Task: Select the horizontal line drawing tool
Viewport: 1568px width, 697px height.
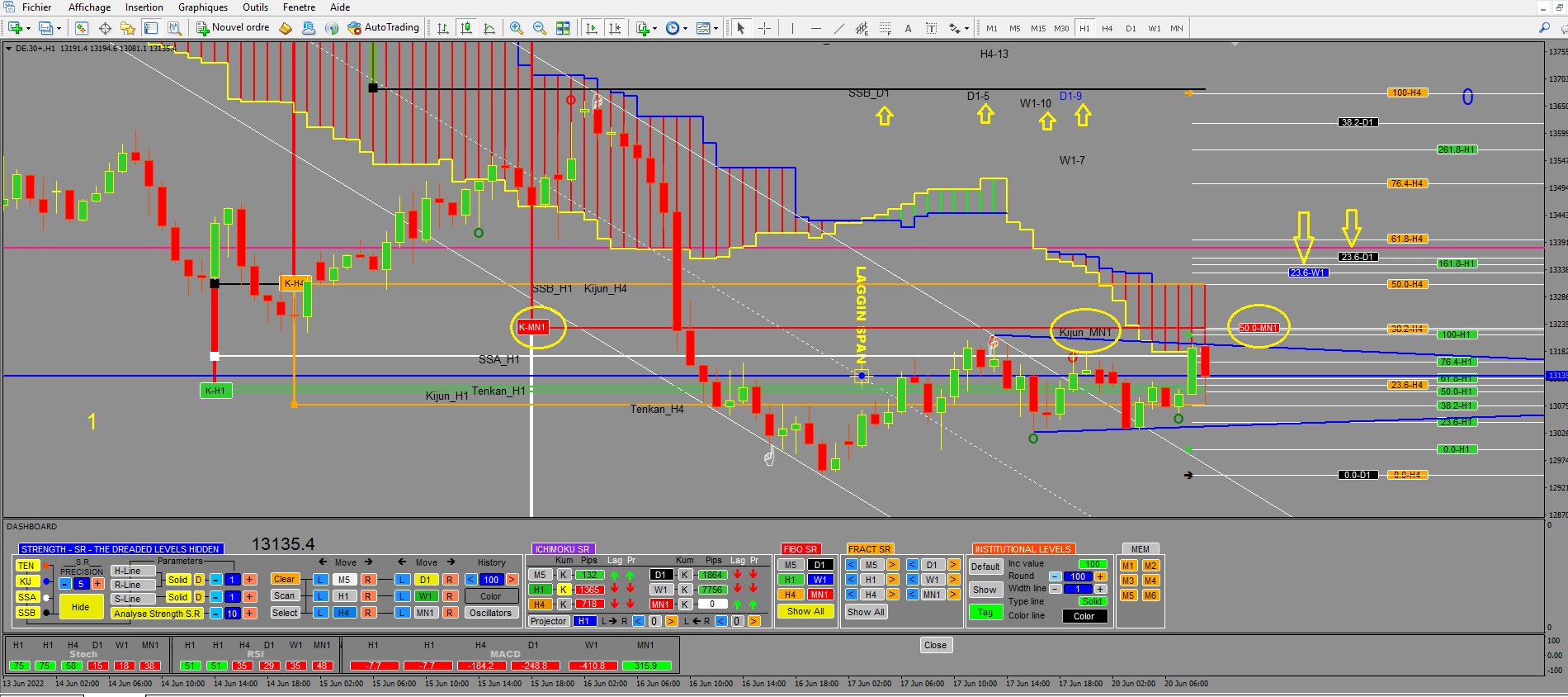Action: 816,28
